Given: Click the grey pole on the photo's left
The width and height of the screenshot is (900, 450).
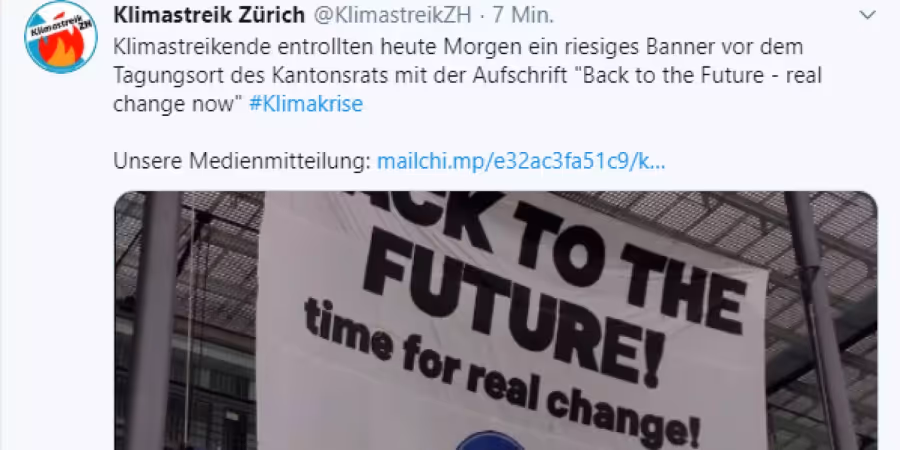Looking at the screenshot, I should (x=153, y=320).
